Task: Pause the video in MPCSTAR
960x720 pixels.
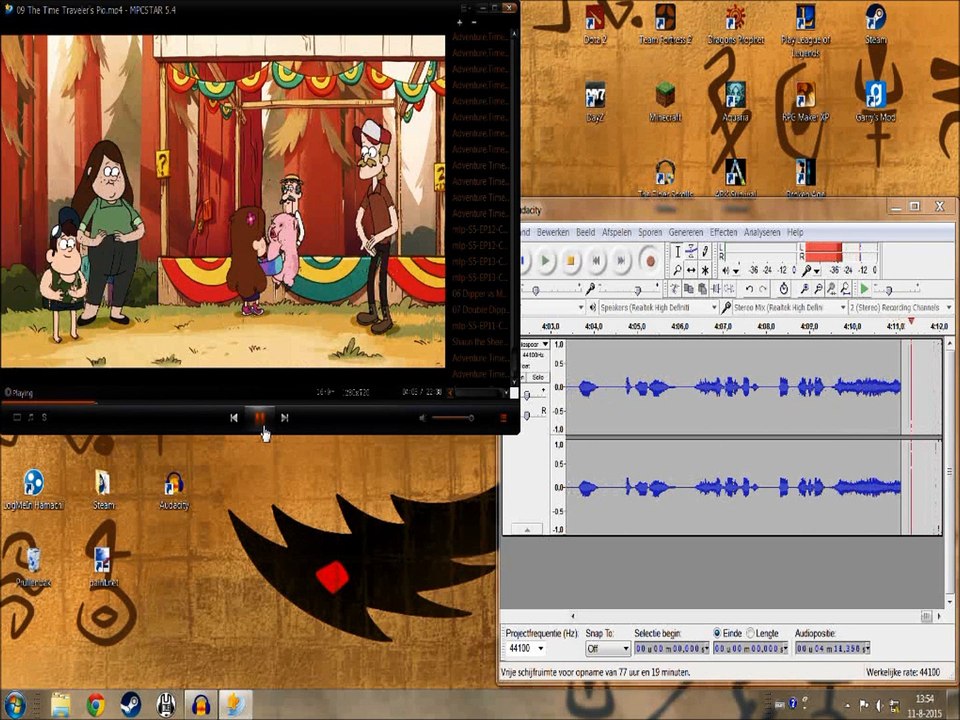Action: (x=260, y=418)
